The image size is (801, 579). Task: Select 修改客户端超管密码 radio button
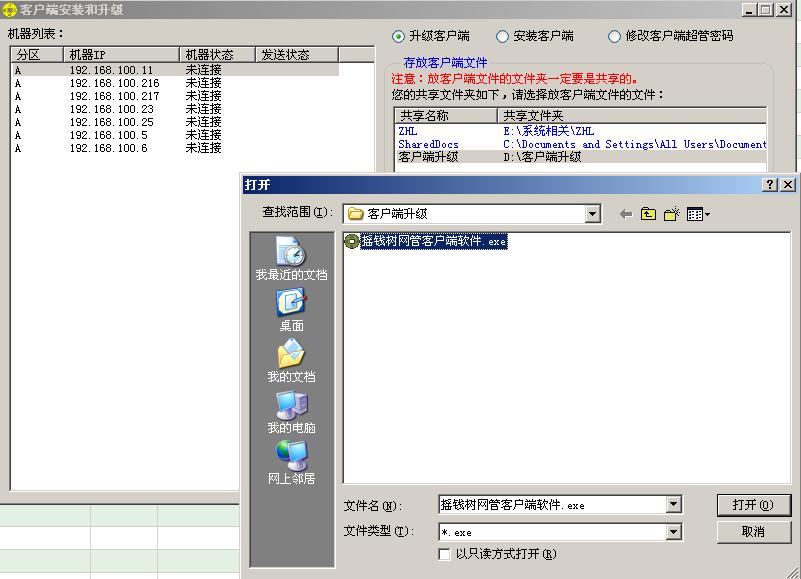(615, 36)
